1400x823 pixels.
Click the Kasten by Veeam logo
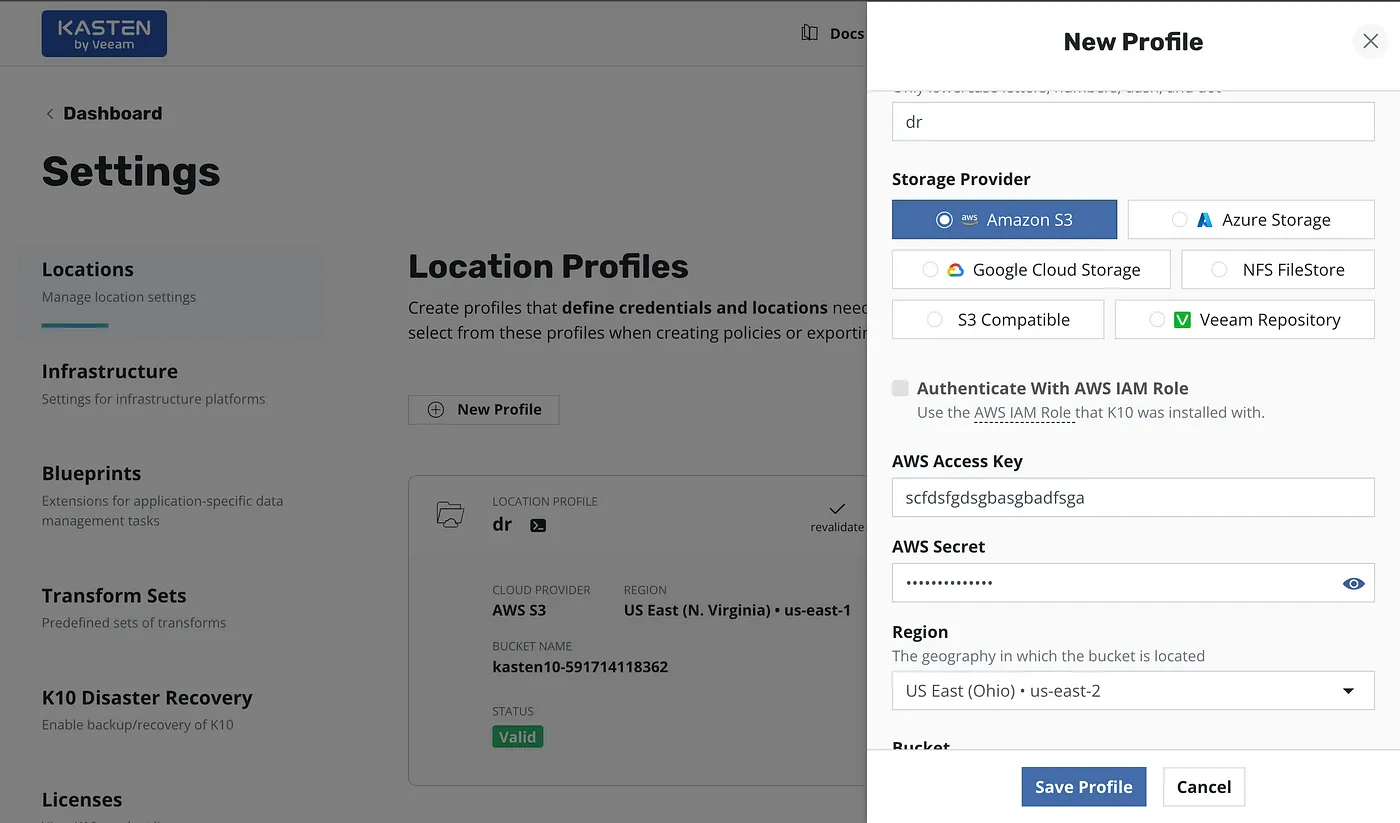[x=104, y=34]
